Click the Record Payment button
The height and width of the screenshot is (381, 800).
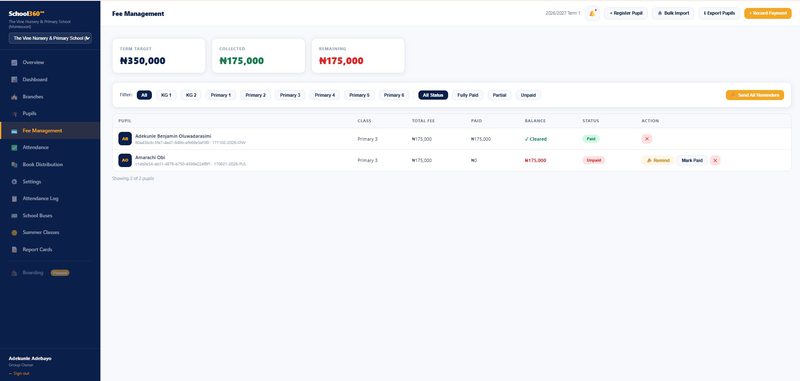pyautogui.click(x=768, y=13)
